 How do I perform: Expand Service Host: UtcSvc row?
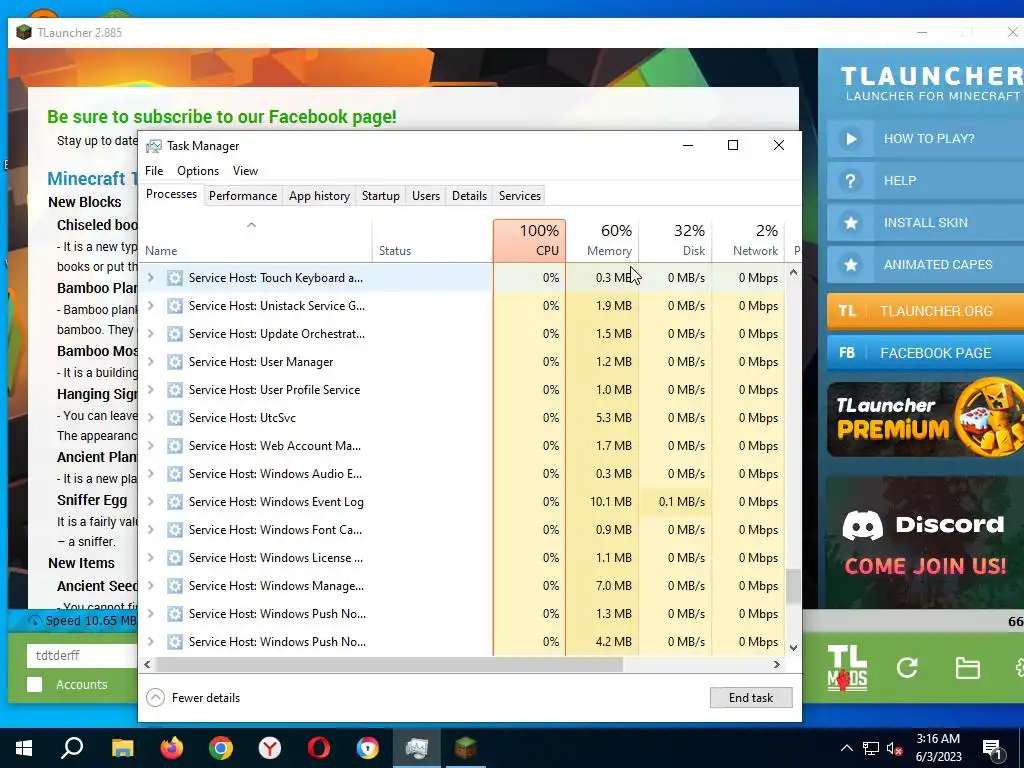(x=151, y=418)
